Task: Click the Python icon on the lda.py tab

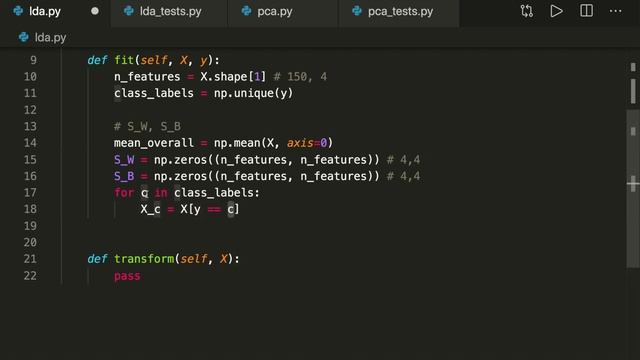Action: (x=18, y=11)
